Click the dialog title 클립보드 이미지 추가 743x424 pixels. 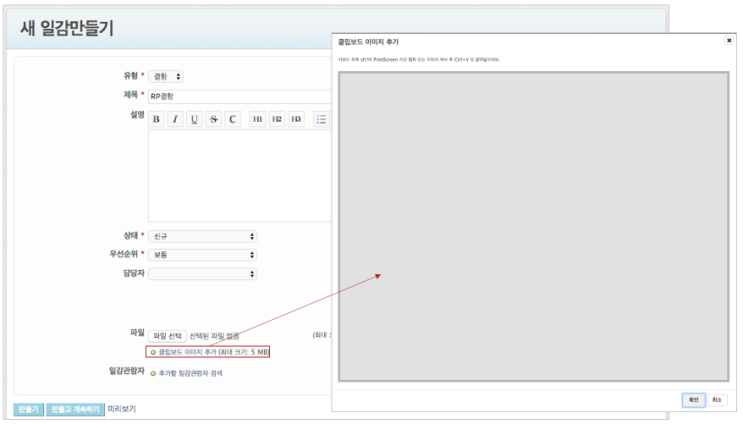[368, 42]
